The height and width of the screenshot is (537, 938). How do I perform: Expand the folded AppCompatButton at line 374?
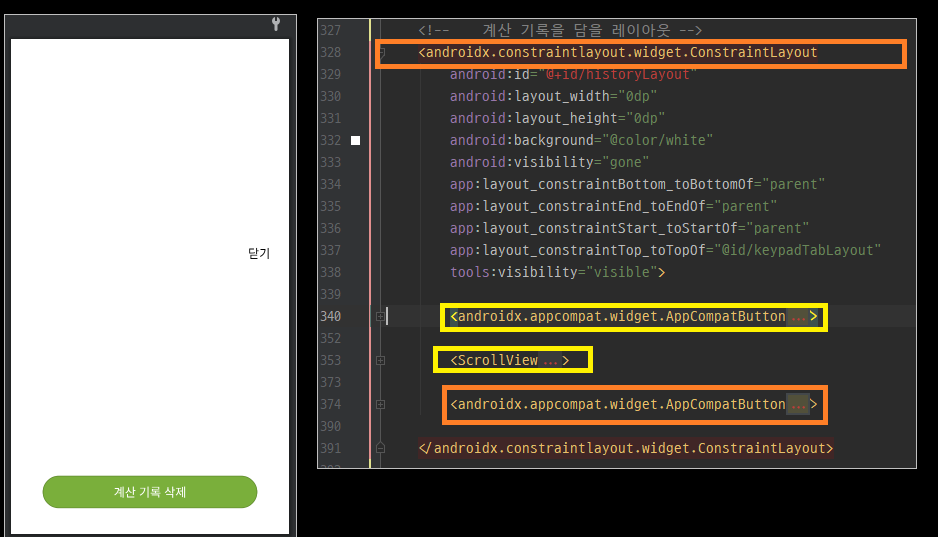[x=380, y=404]
